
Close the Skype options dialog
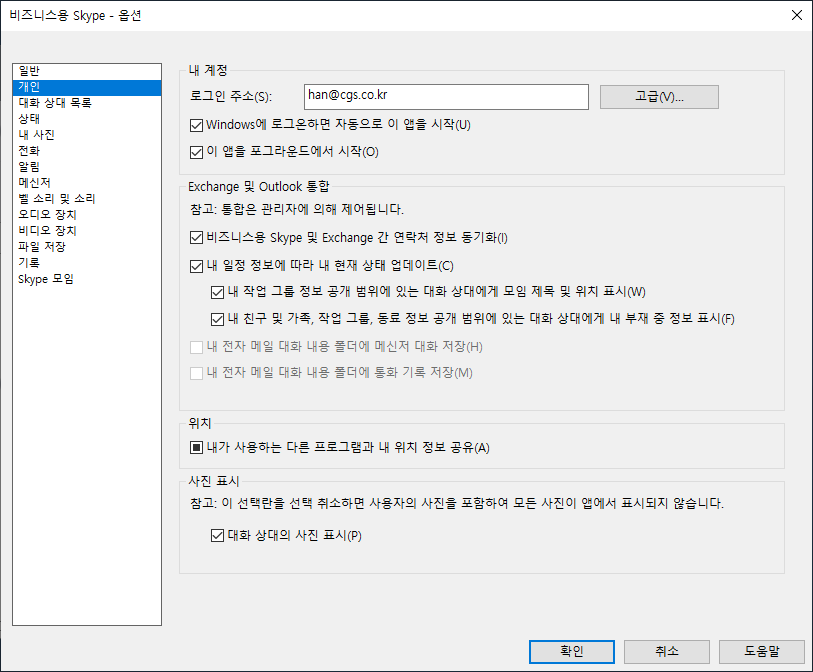797,15
